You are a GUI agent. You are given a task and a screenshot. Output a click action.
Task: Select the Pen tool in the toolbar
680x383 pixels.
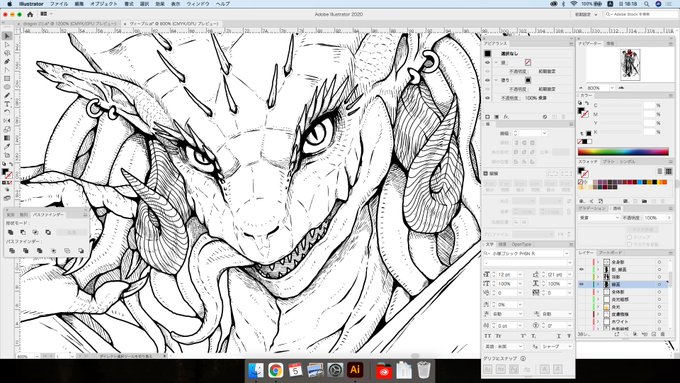(7, 62)
